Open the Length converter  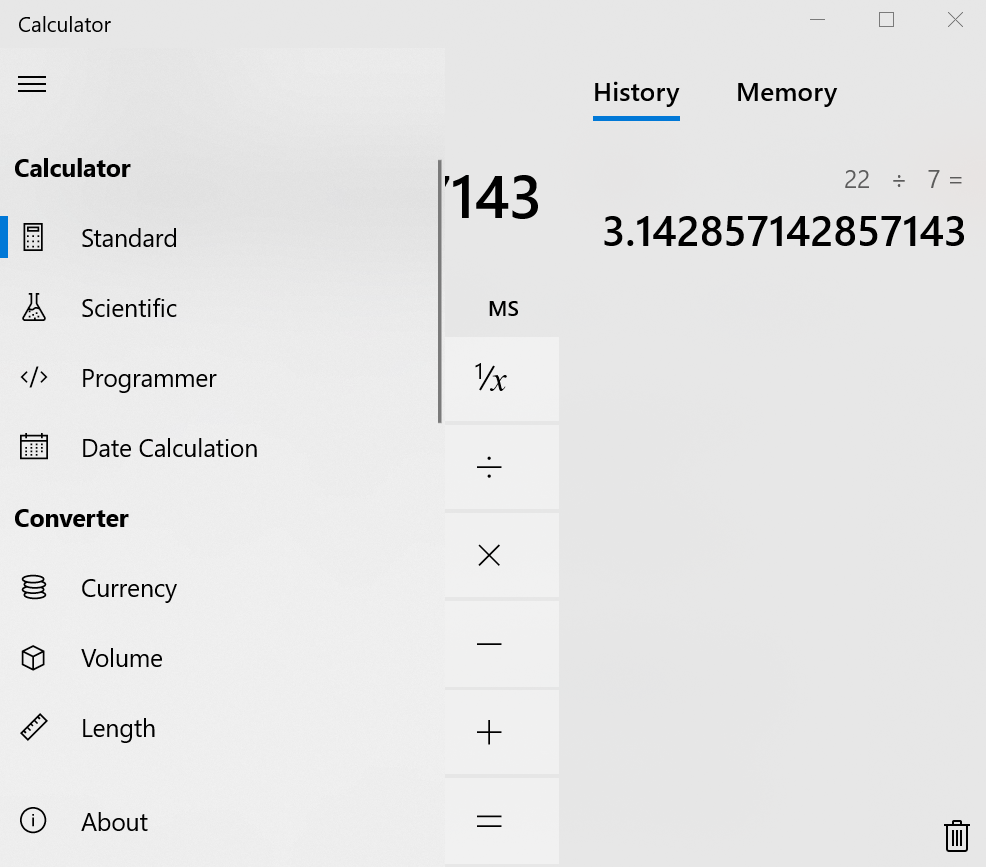(x=118, y=728)
